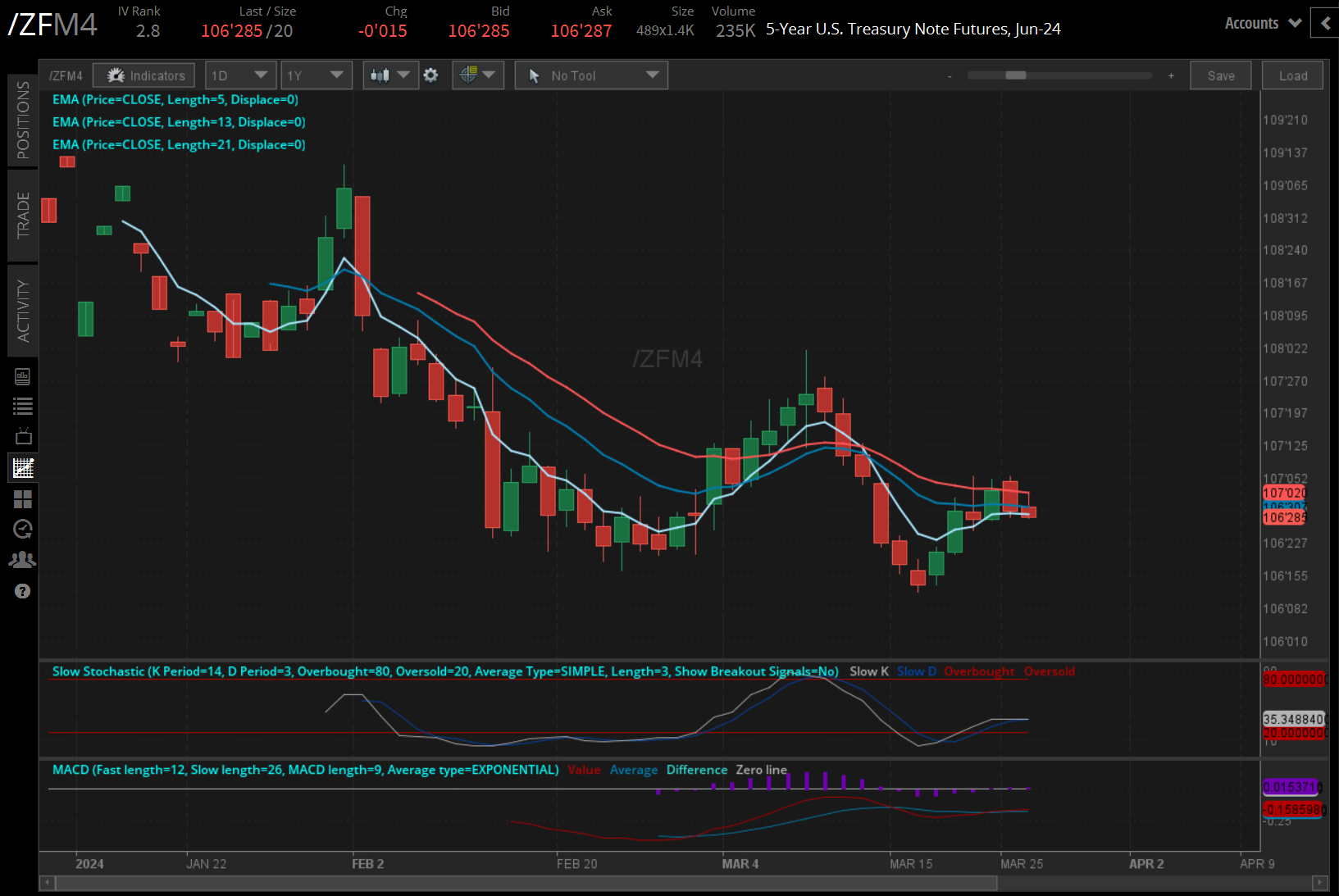Click the Chg value -0'015
This screenshot has width=1339, height=896.
(383, 31)
